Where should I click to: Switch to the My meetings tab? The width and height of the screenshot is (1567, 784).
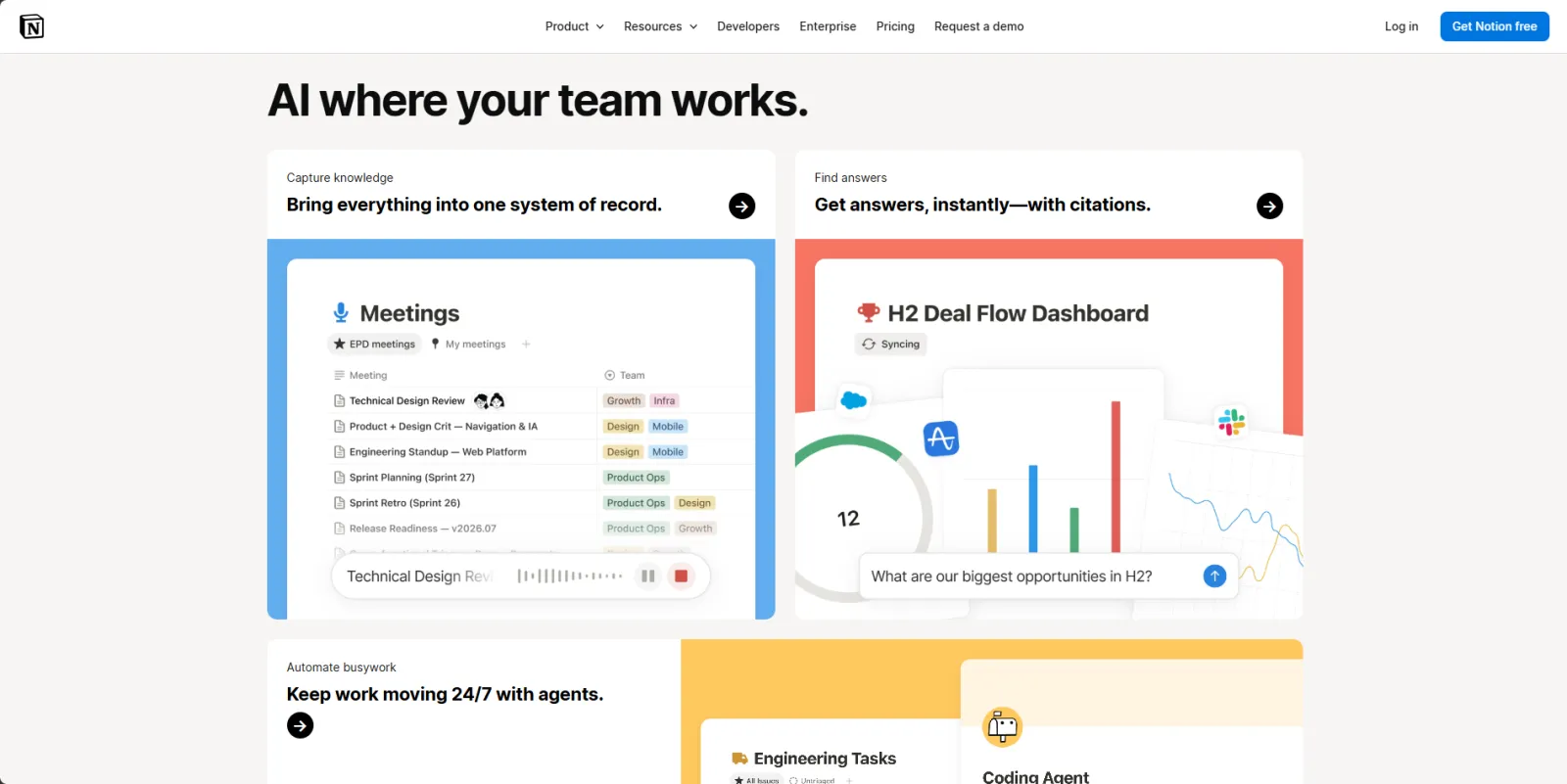[468, 345]
